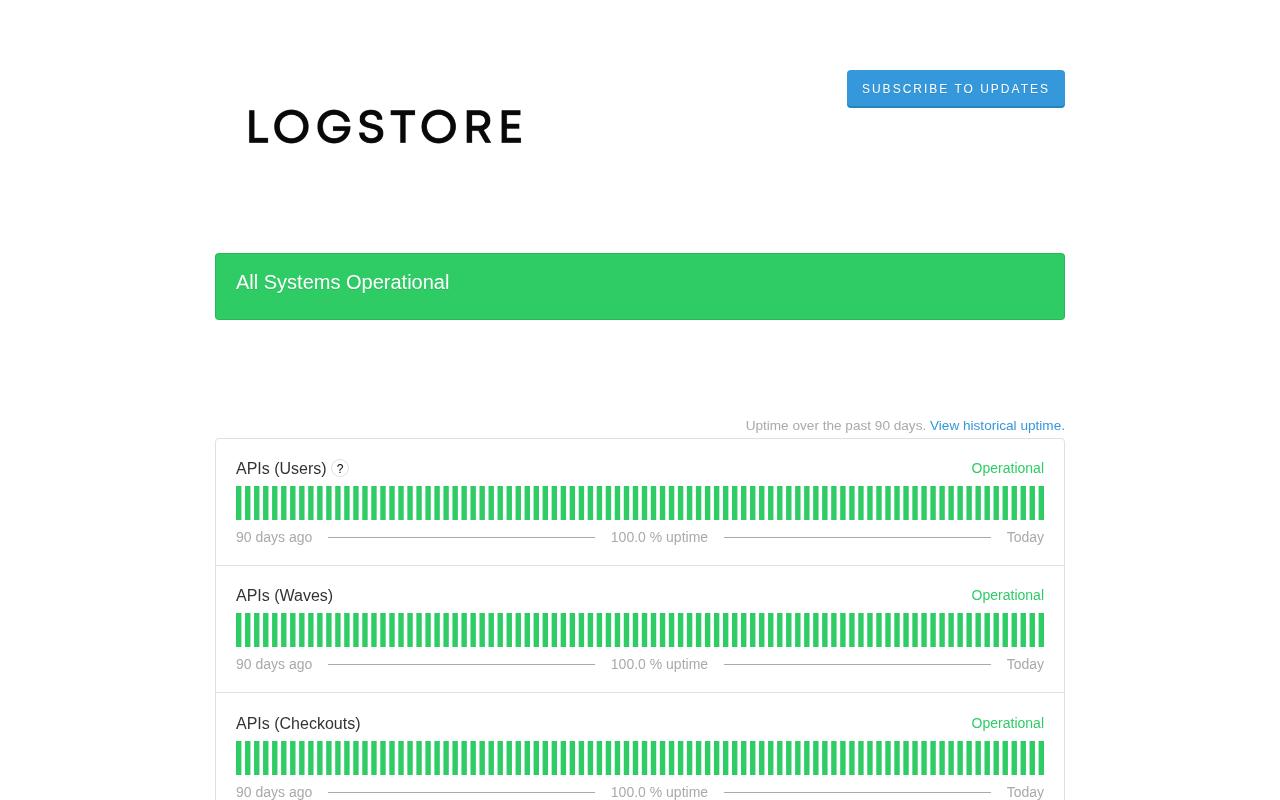Screen dimensions: 1280x800
Task: Click the APIs (Checkouts) component name
Action: 298,724
